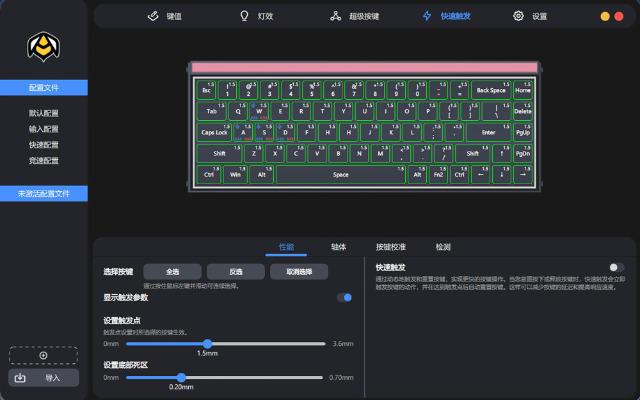640x400 pixels.
Task: Select the Home key
Action: point(523,90)
